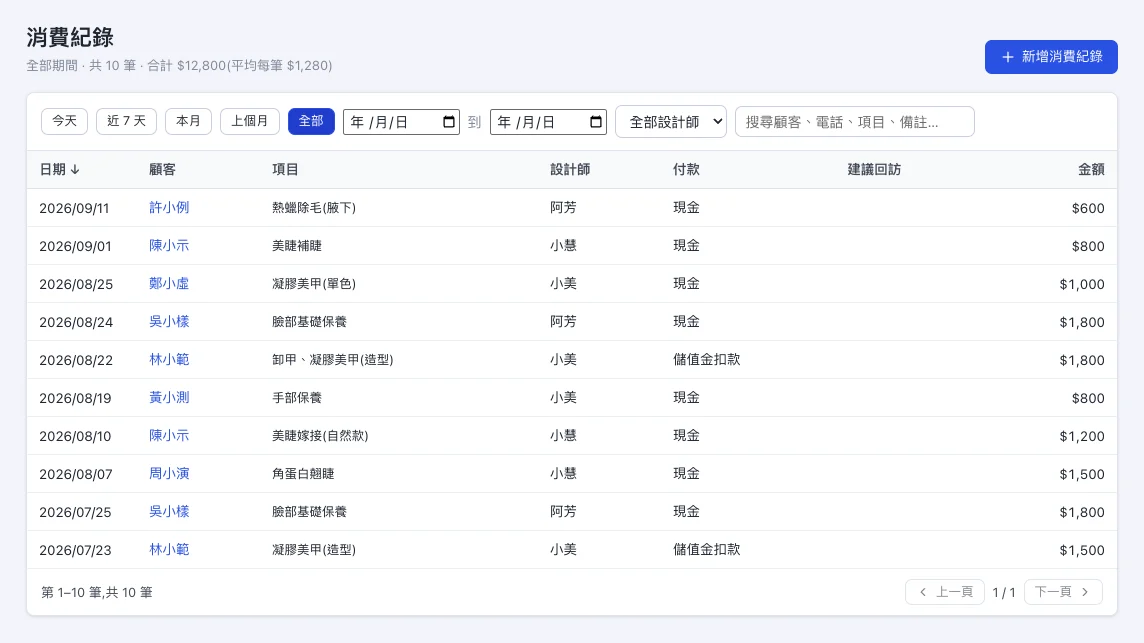Click the 第 1–10 筆 record count text
This screenshot has width=1144, height=643.
[x=97, y=592]
